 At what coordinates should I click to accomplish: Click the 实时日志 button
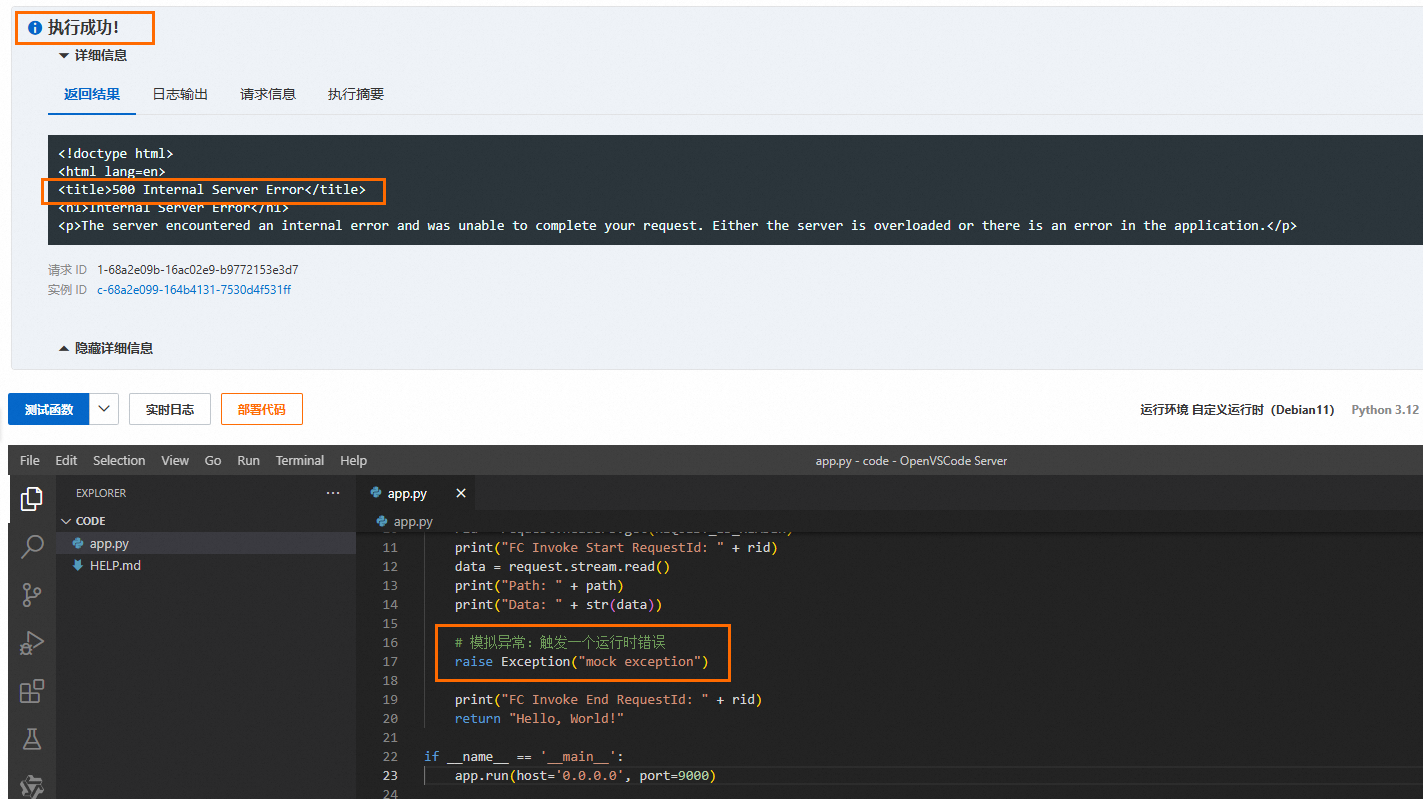tap(169, 409)
